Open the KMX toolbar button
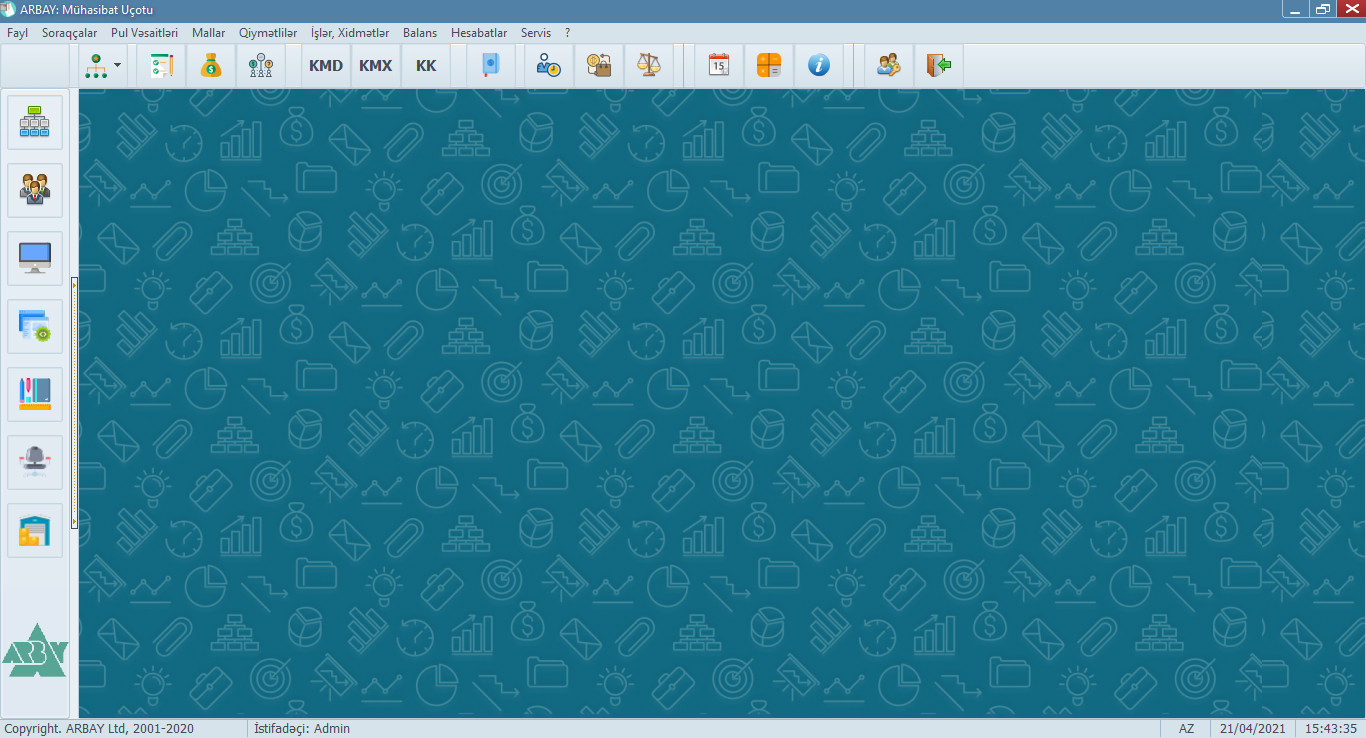This screenshot has height=738, width=1366. [x=376, y=66]
